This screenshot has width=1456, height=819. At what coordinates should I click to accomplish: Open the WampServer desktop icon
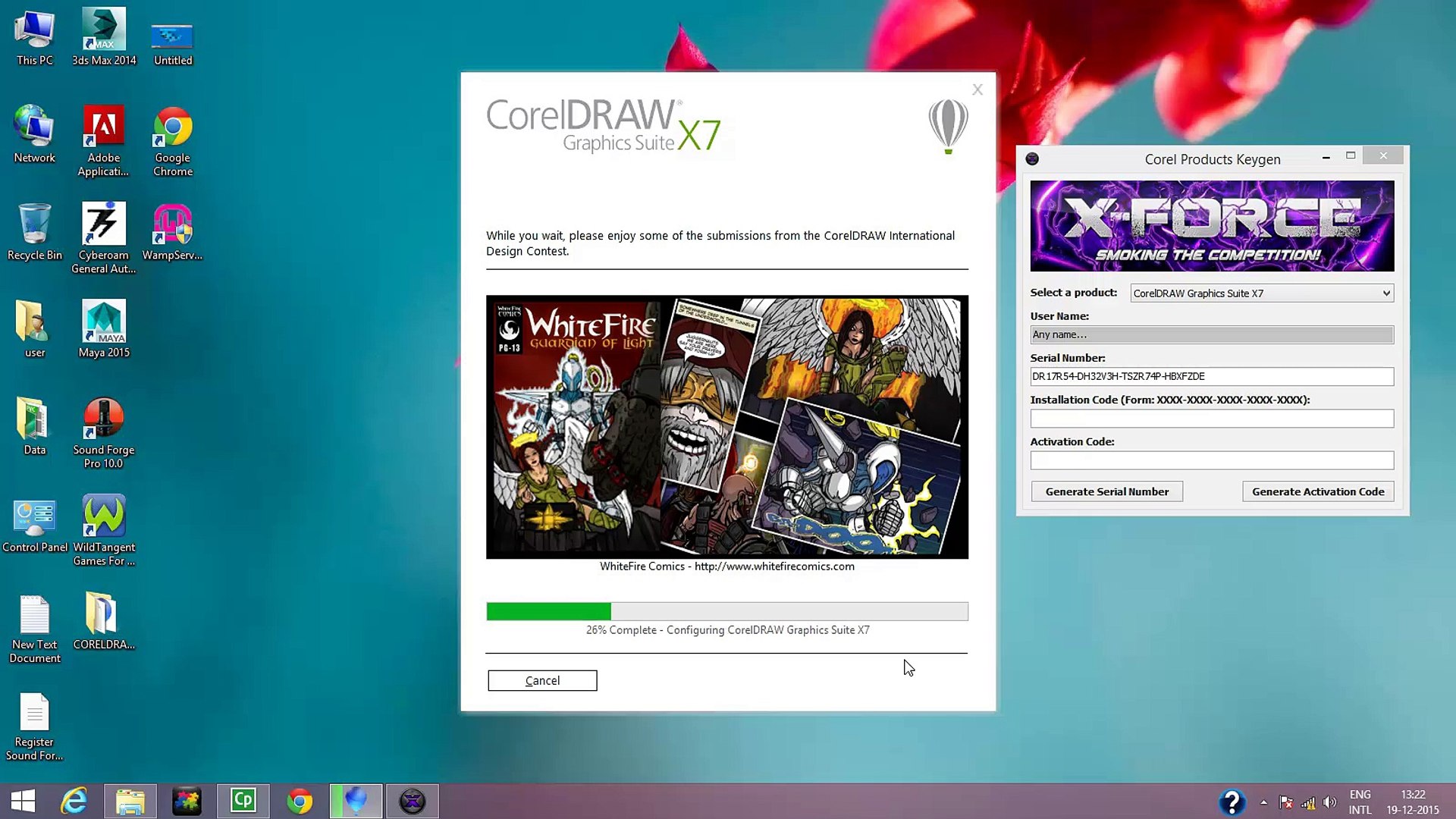click(x=172, y=231)
